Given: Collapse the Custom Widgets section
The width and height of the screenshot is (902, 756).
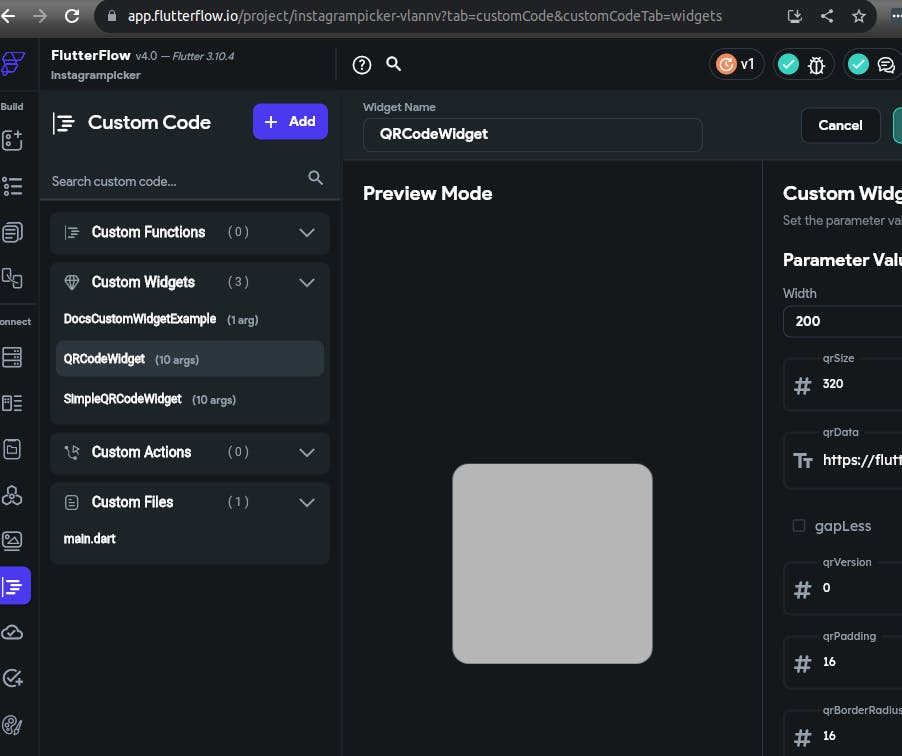Looking at the screenshot, I should [x=307, y=282].
